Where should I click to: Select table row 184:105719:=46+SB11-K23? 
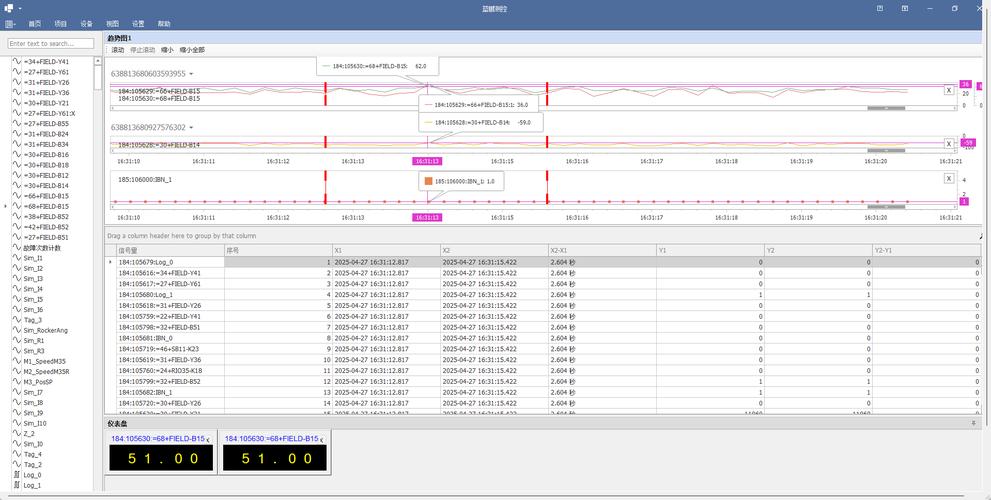(x=549, y=349)
